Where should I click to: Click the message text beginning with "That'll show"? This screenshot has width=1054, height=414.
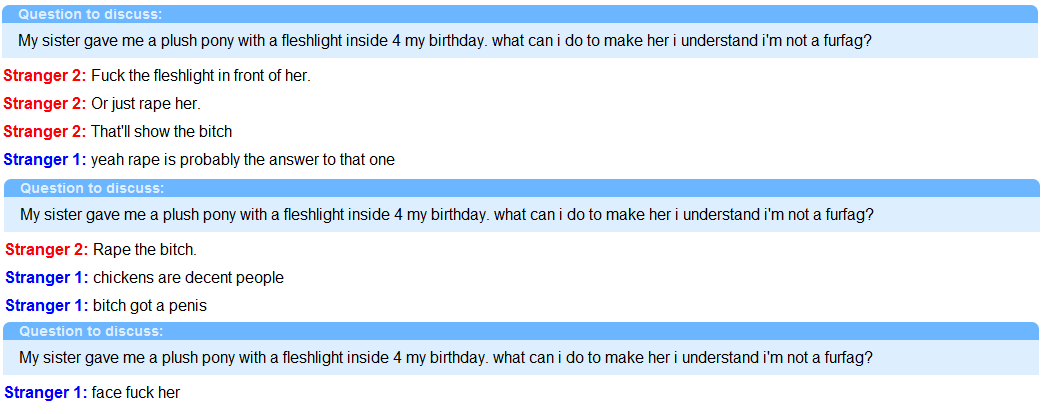click(161, 132)
